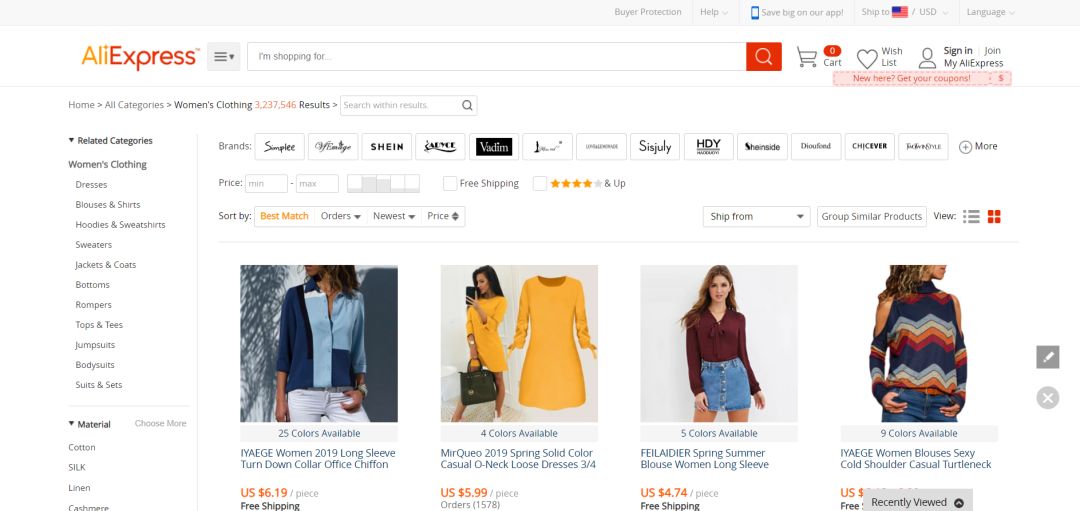Screen dimensions: 1080x511
Task: Click the AliExpress logo
Action: [141, 56]
